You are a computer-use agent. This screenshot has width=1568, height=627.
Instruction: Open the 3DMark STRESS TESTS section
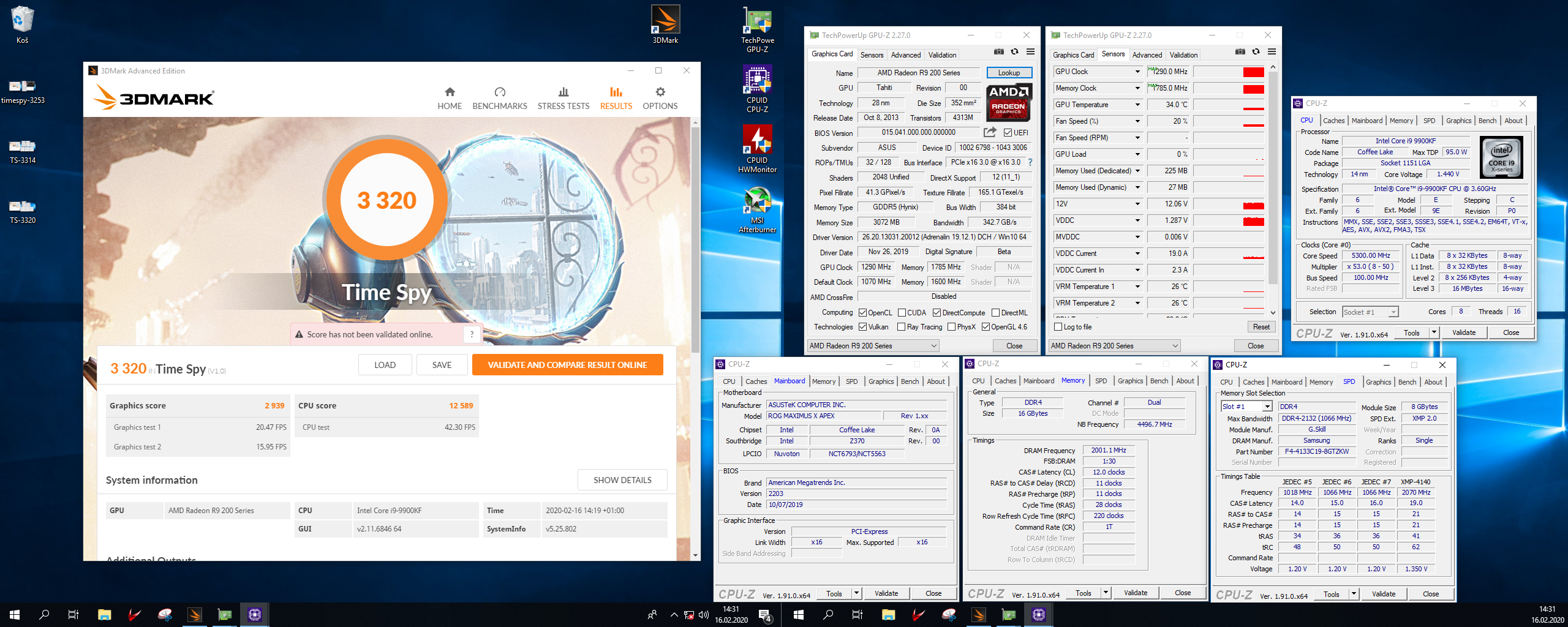coord(563,99)
